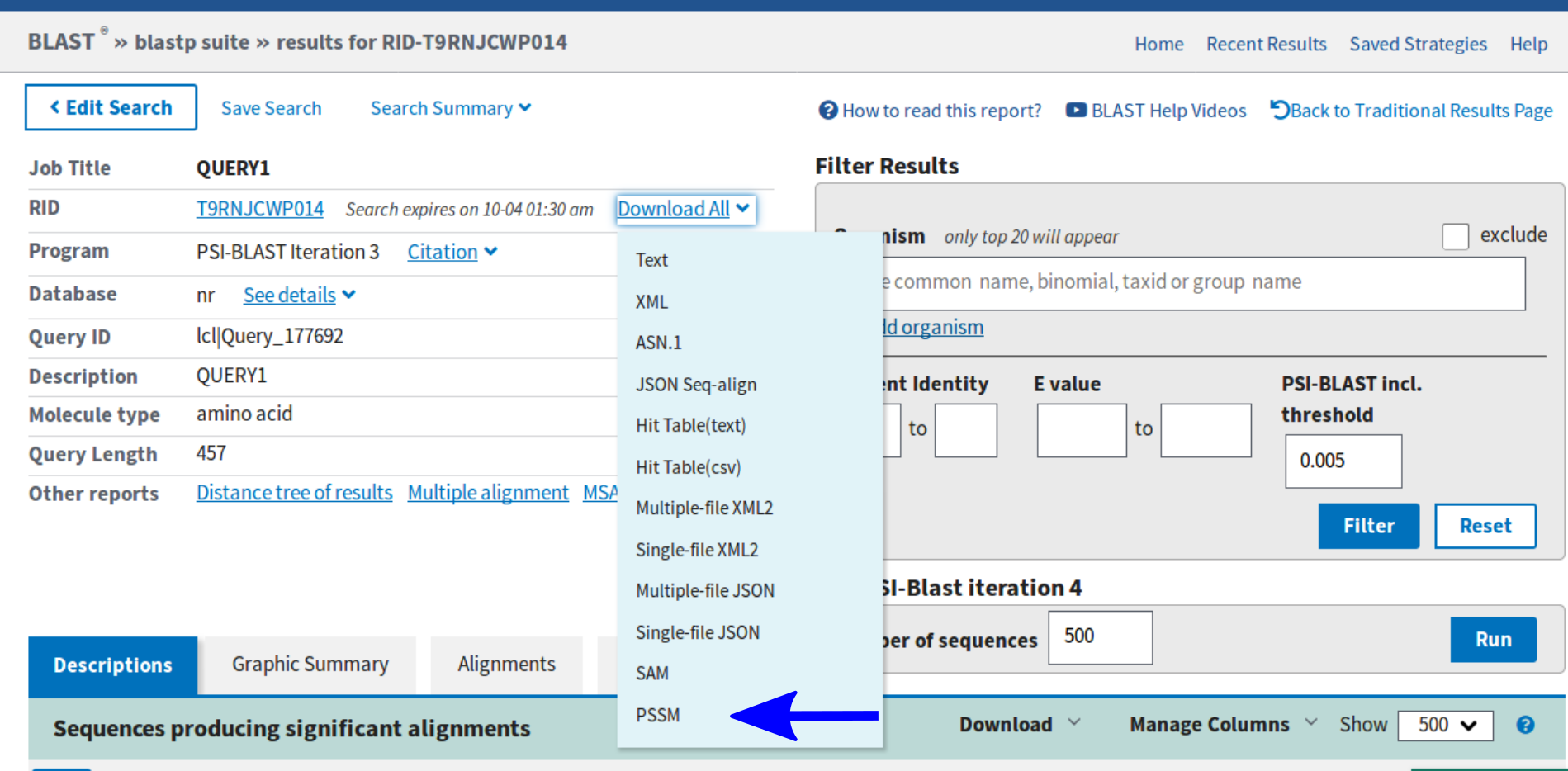The height and width of the screenshot is (771, 1568).
Task: Open Distance tree of results link
Action: [294, 493]
